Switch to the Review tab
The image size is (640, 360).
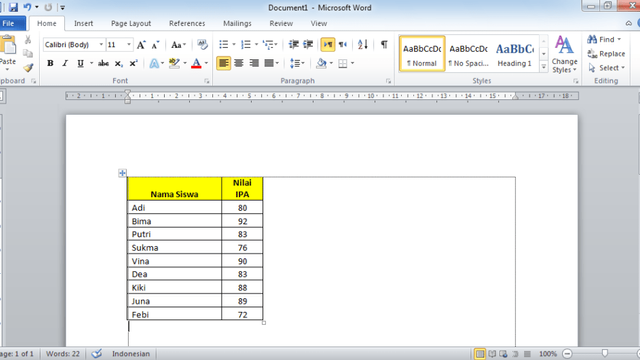pos(281,23)
